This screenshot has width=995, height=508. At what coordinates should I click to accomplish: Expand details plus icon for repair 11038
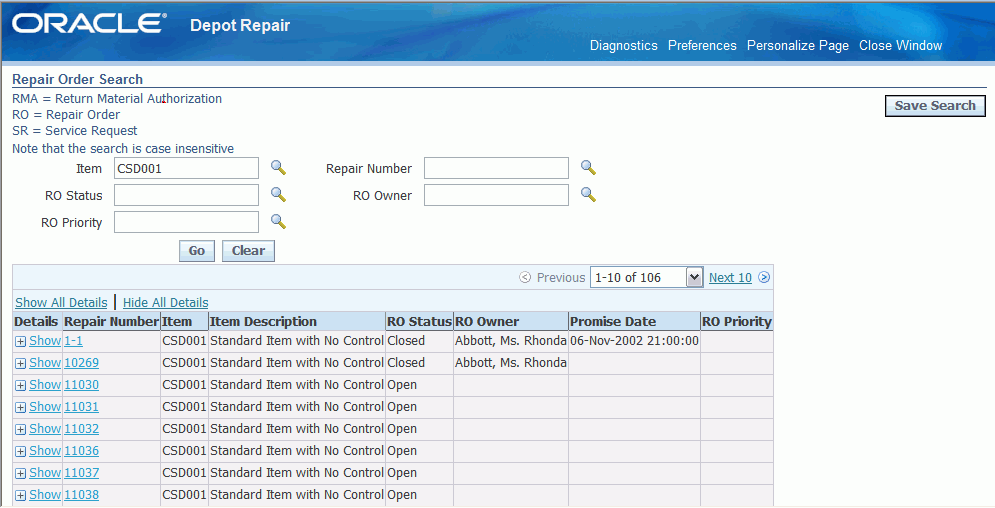20,495
